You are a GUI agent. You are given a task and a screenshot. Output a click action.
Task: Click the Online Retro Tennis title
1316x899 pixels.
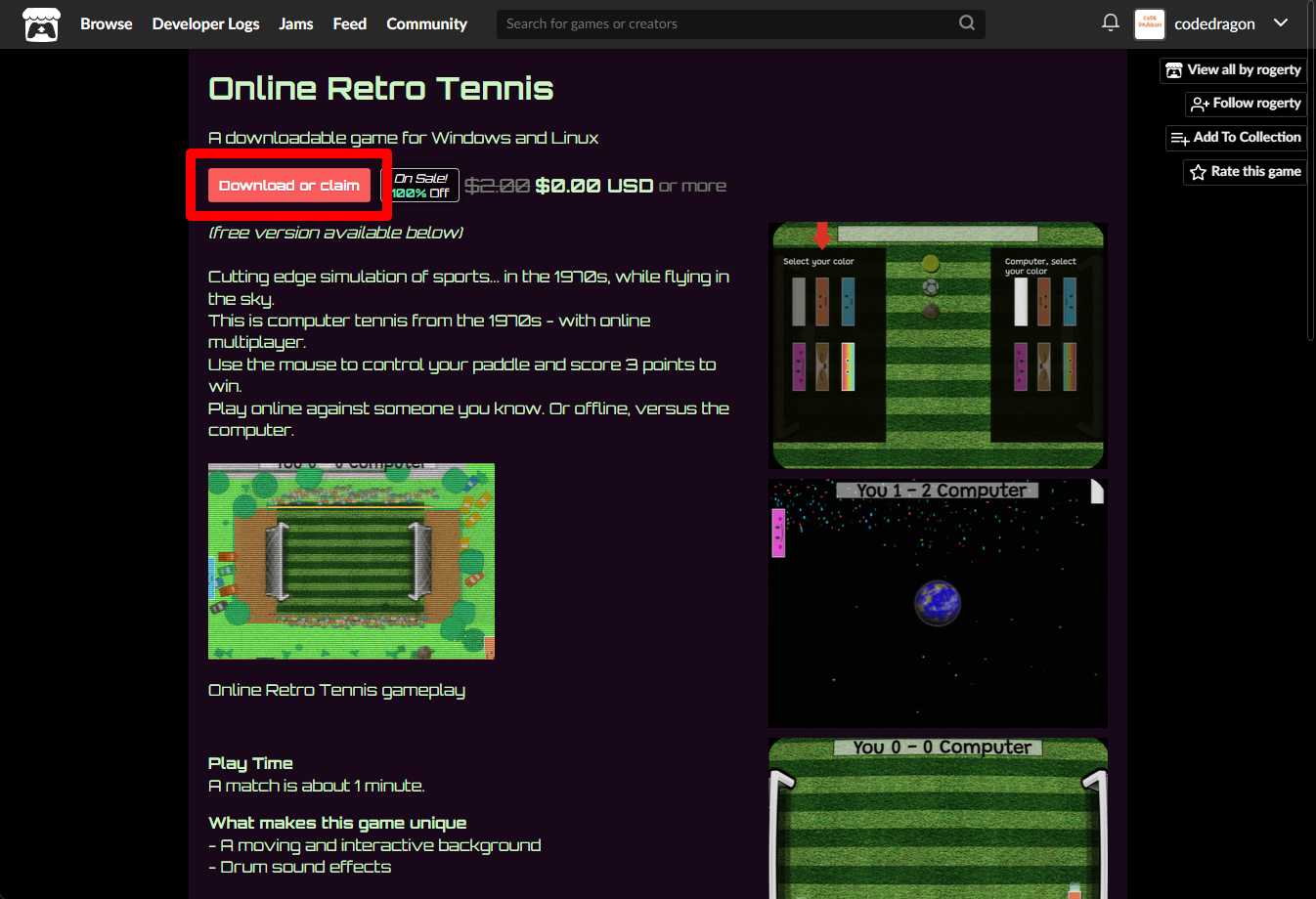click(381, 89)
